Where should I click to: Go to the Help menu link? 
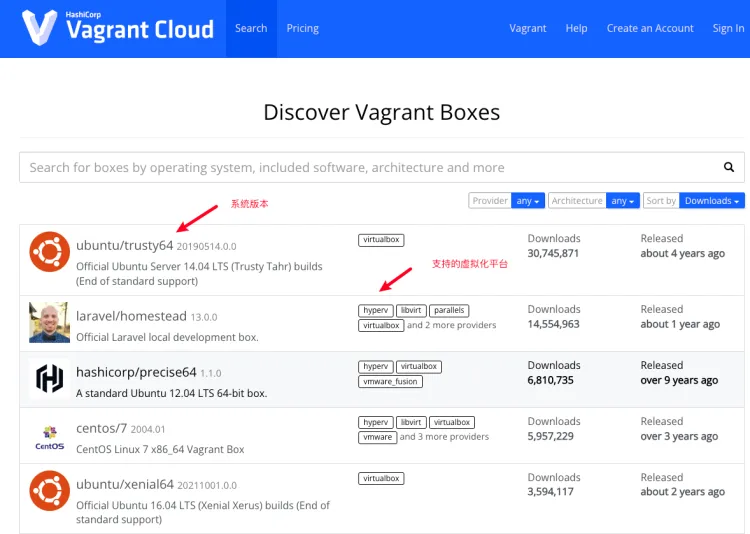[576, 28]
